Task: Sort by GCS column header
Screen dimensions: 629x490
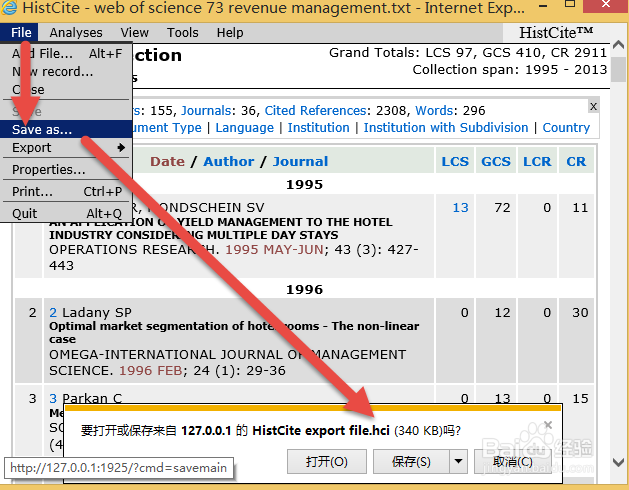Action: click(x=496, y=161)
